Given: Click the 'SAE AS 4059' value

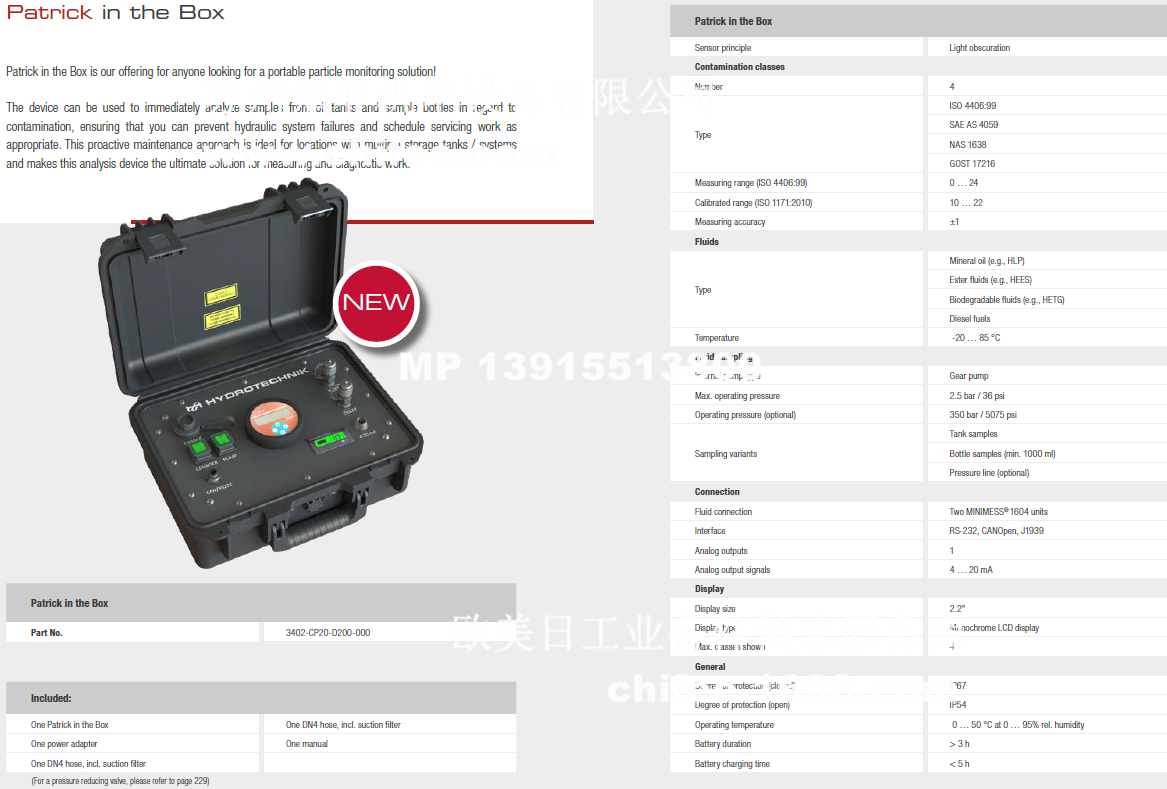Looking at the screenshot, I should click(x=973, y=124).
